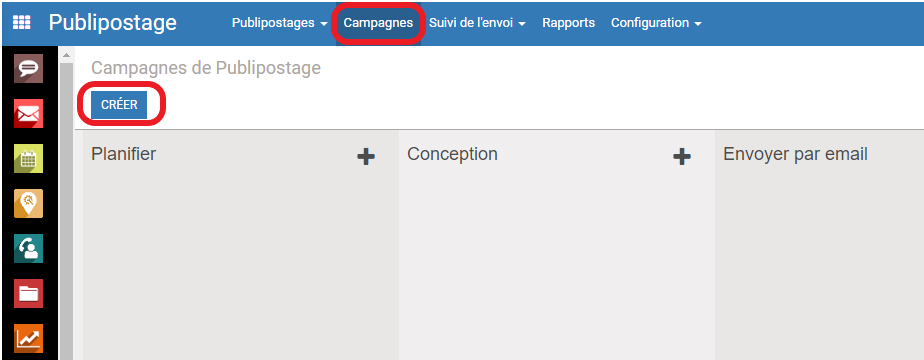
Task: Click the Envoyer par email column header
Action: 795,154
